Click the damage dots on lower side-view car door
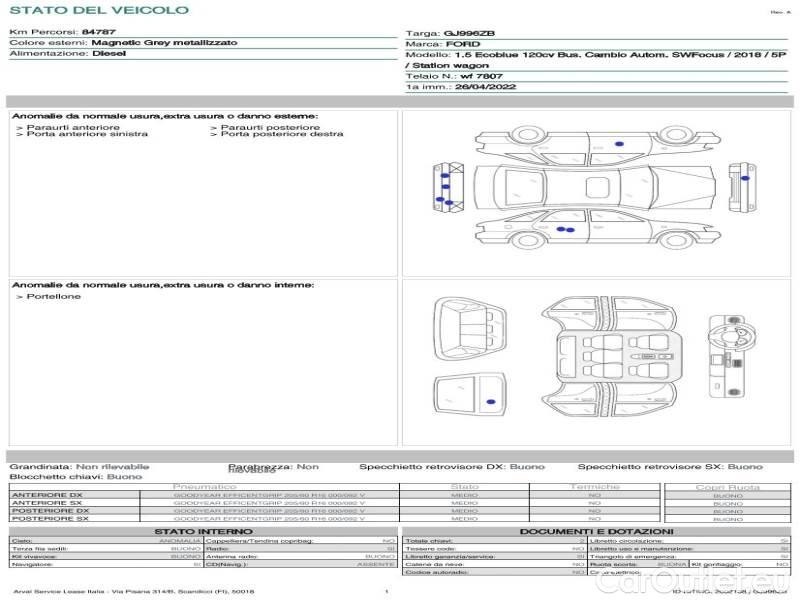This screenshot has width=800, height=600. tap(566, 231)
